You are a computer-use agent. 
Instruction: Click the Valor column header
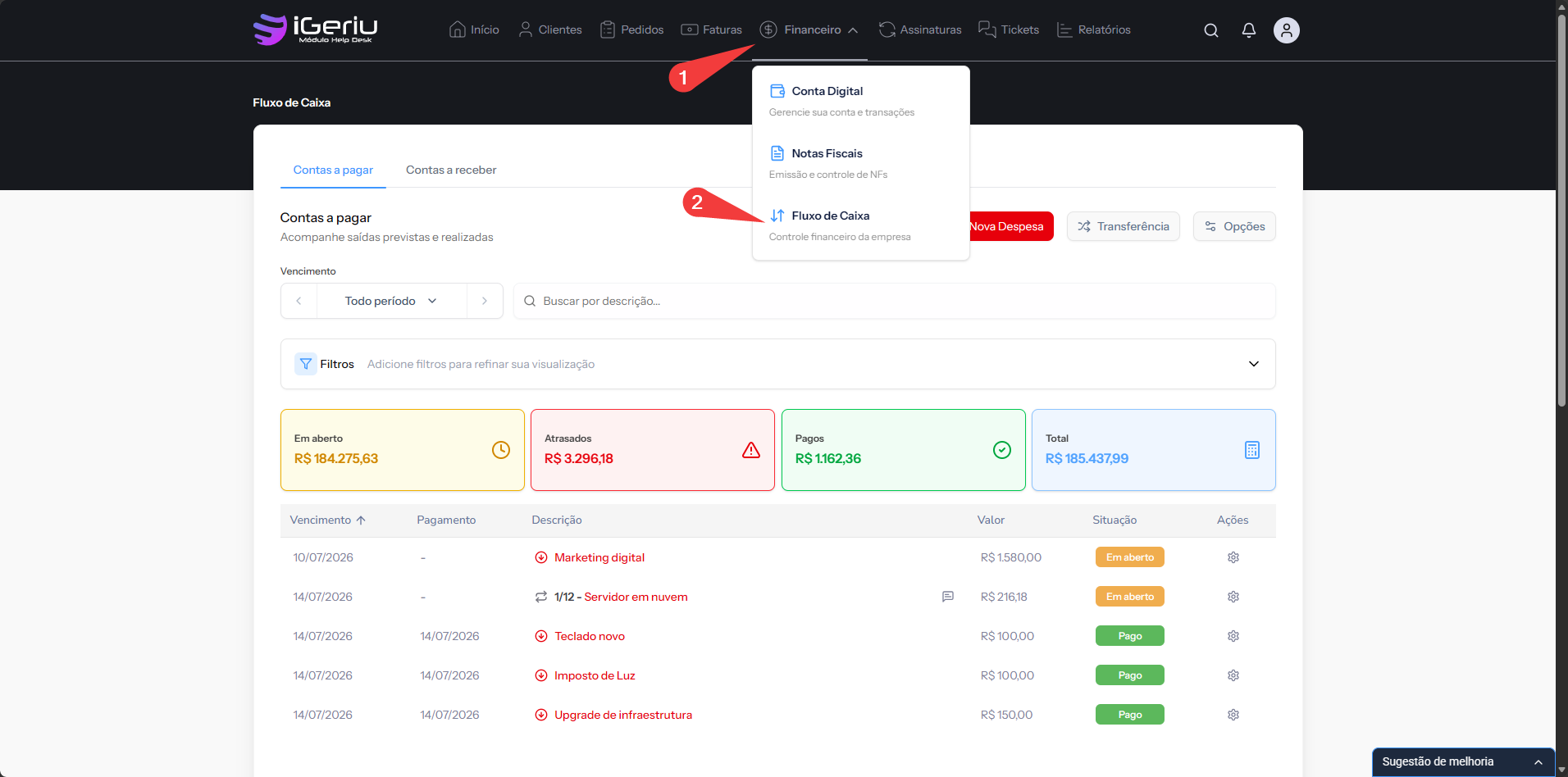point(991,520)
